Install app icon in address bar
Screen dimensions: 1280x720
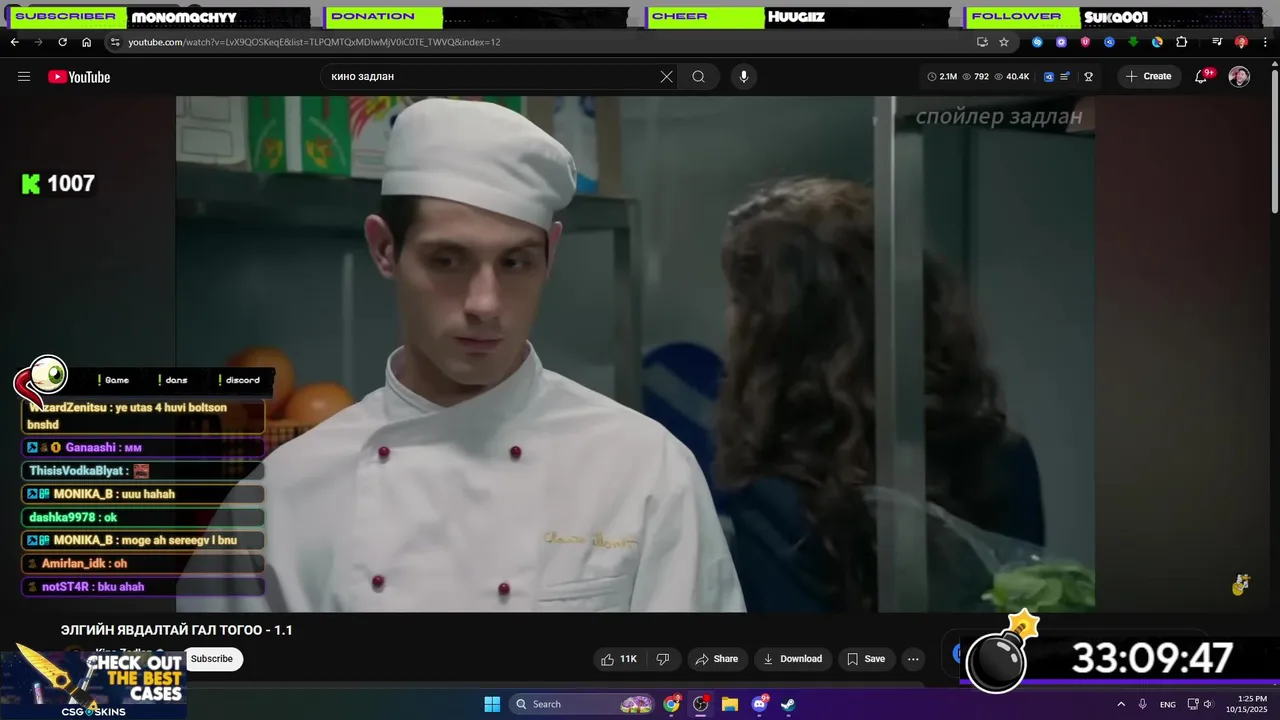982,42
